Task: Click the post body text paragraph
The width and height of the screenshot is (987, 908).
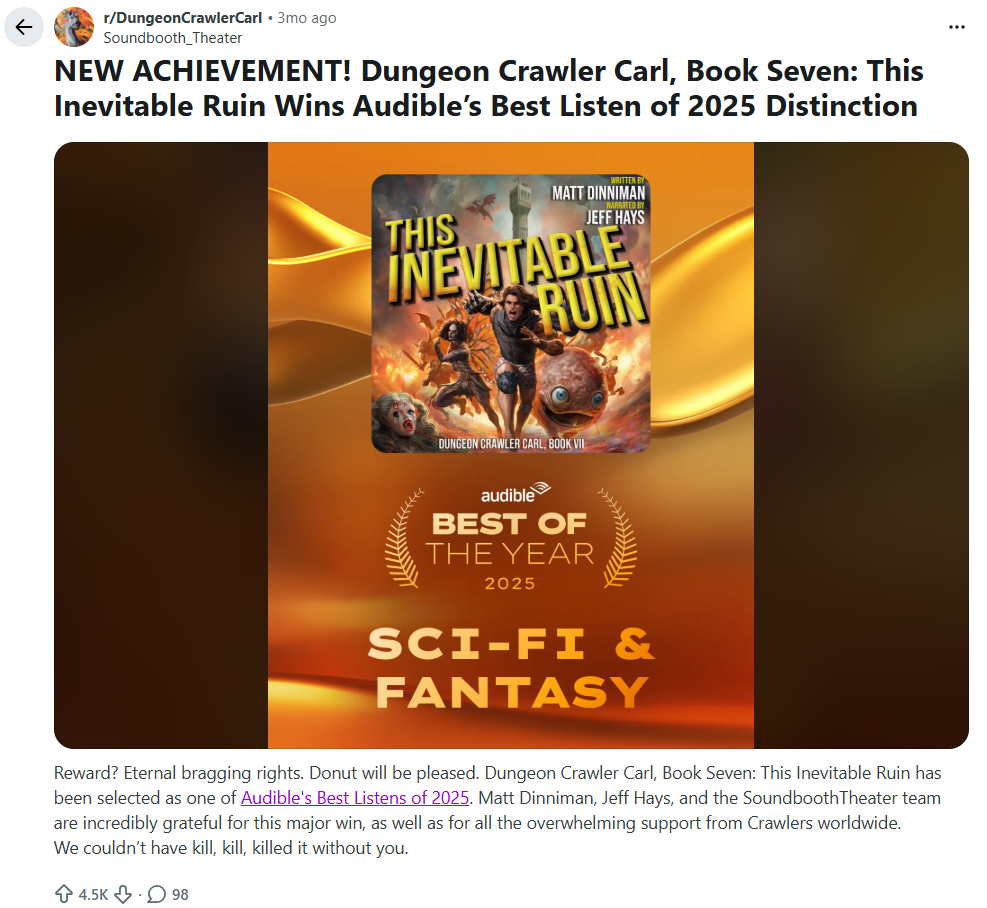Action: [497, 810]
